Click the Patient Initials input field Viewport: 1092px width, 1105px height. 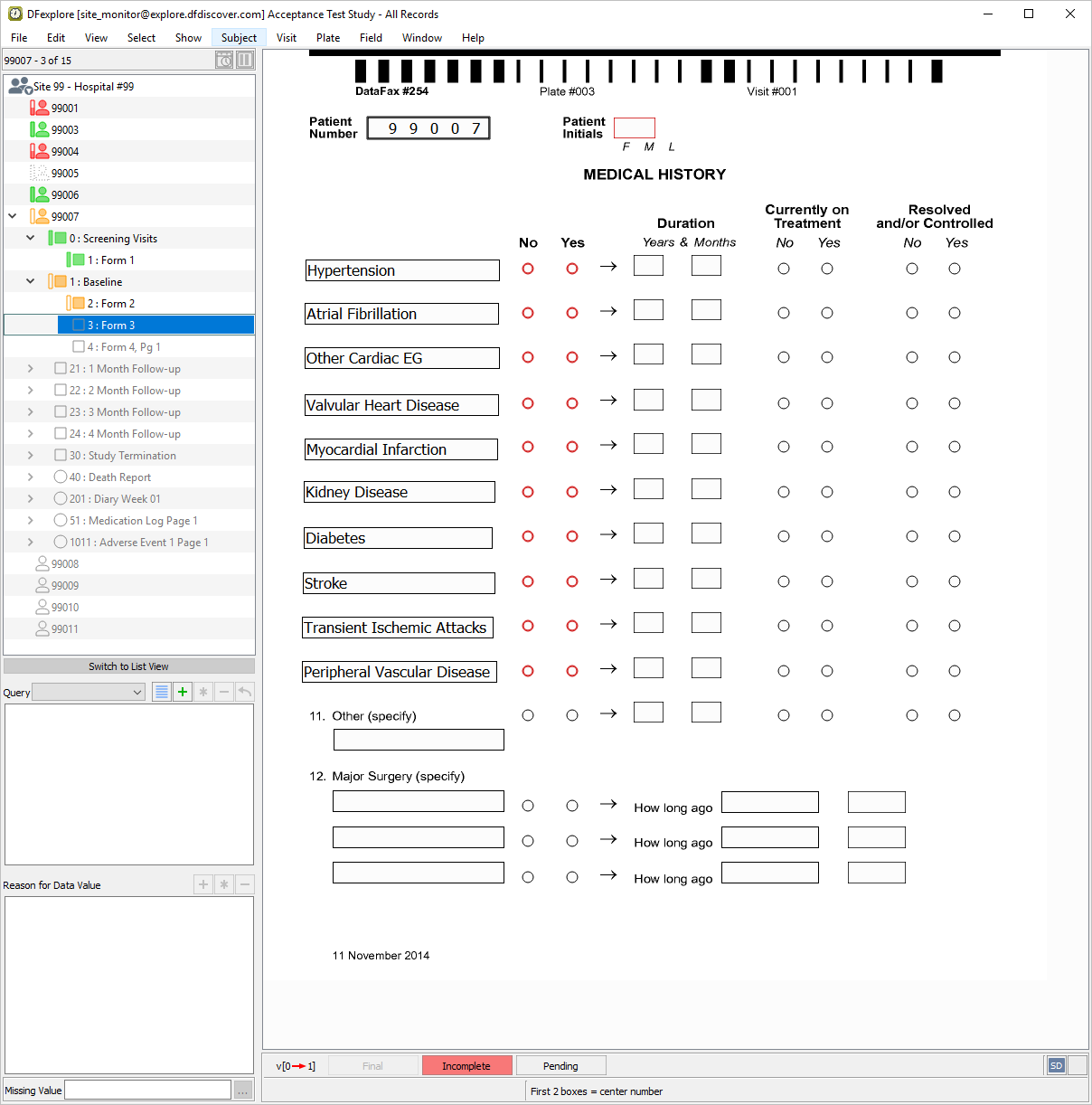point(635,127)
